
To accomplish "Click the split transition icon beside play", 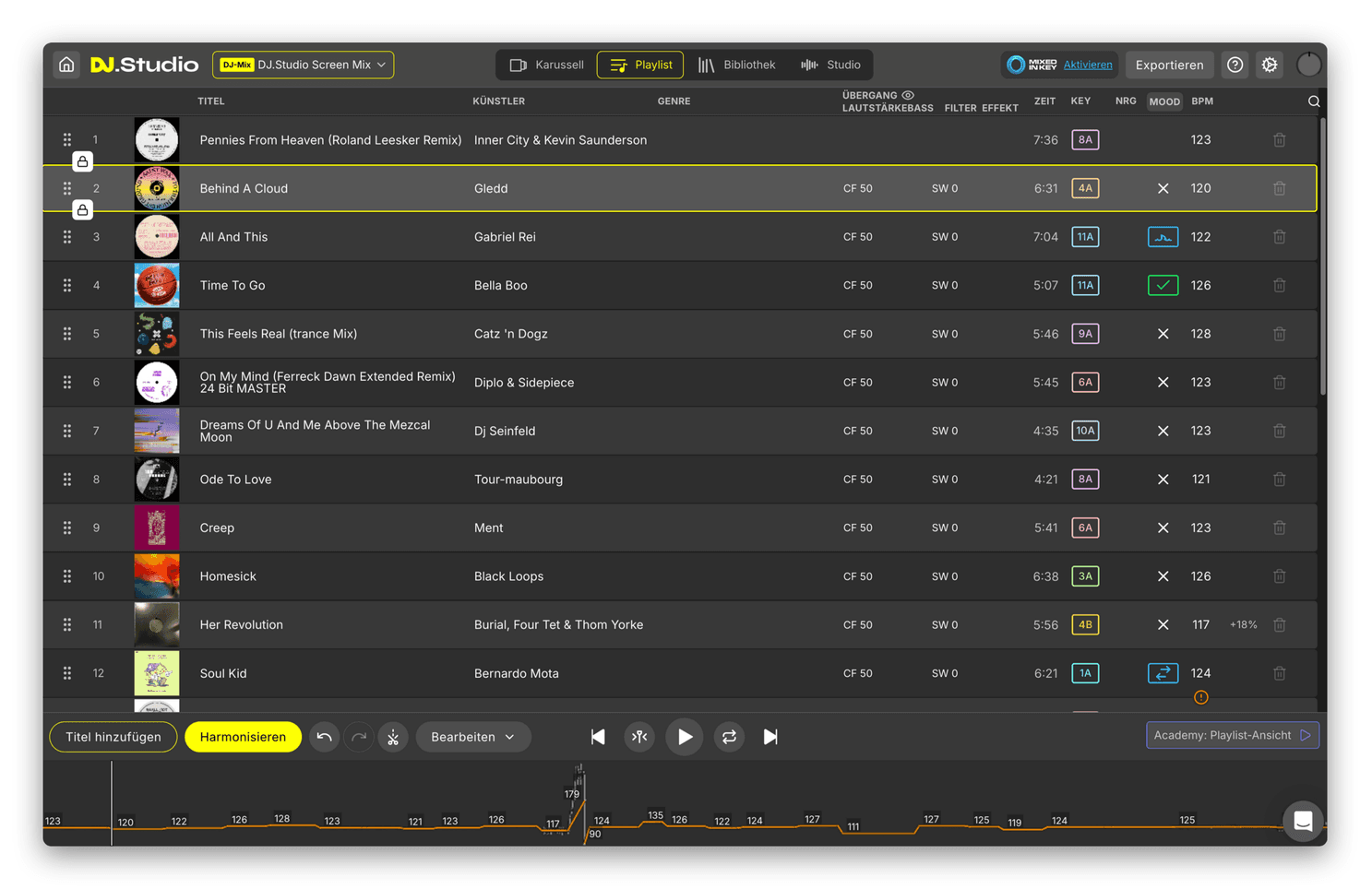I will pyautogui.click(x=639, y=737).
